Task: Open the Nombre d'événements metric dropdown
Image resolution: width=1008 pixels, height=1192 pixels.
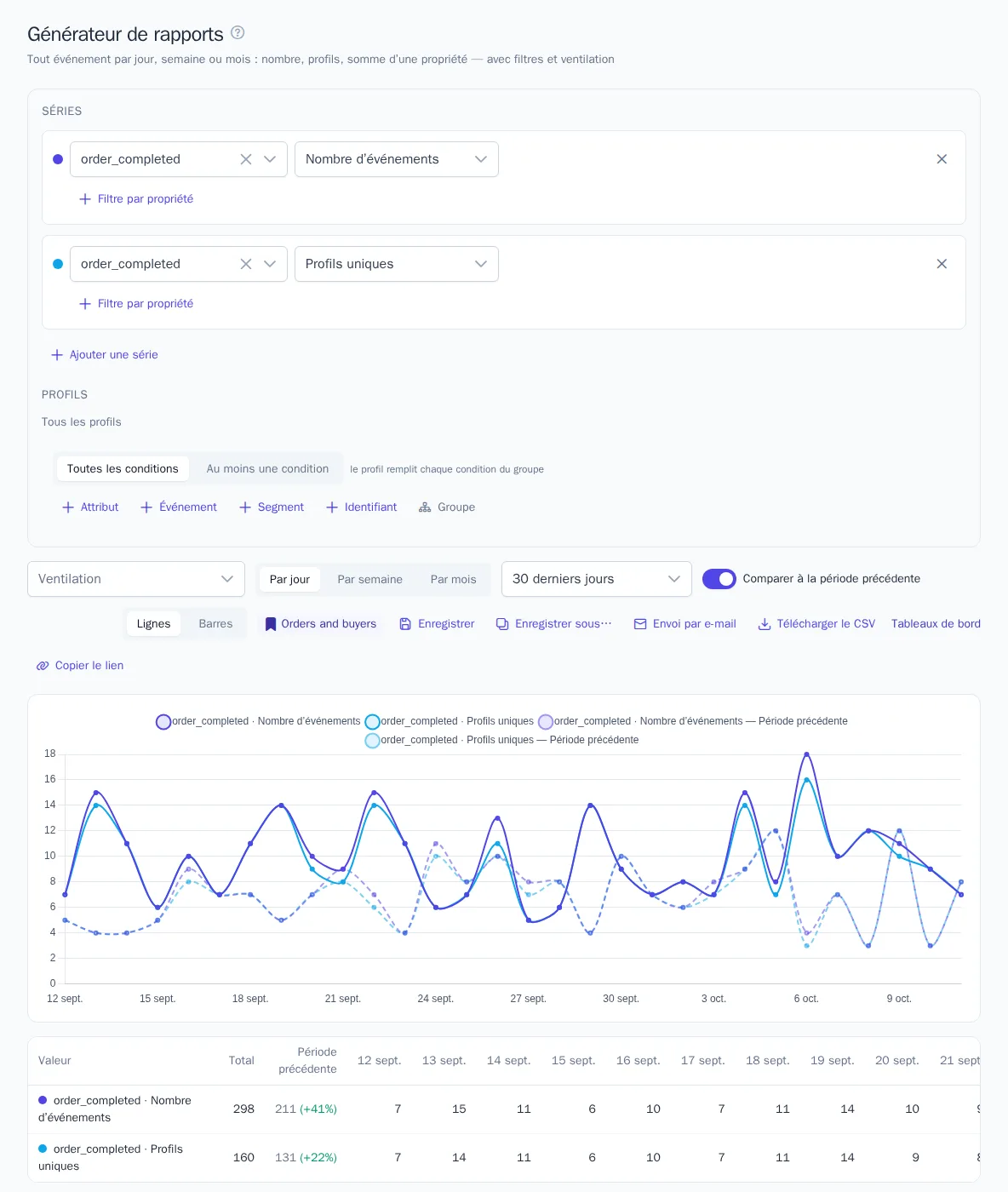Action: pos(397,159)
